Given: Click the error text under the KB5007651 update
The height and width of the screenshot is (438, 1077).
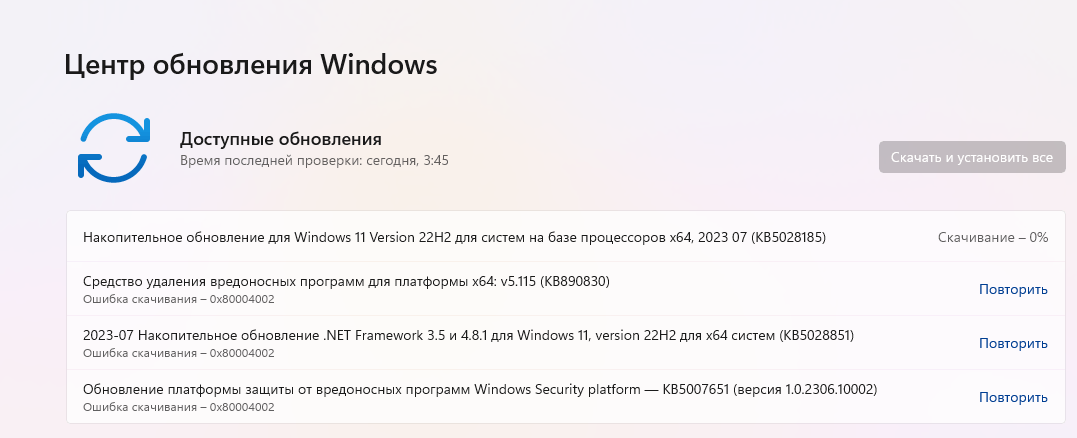Looking at the screenshot, I should pos(179,407).
